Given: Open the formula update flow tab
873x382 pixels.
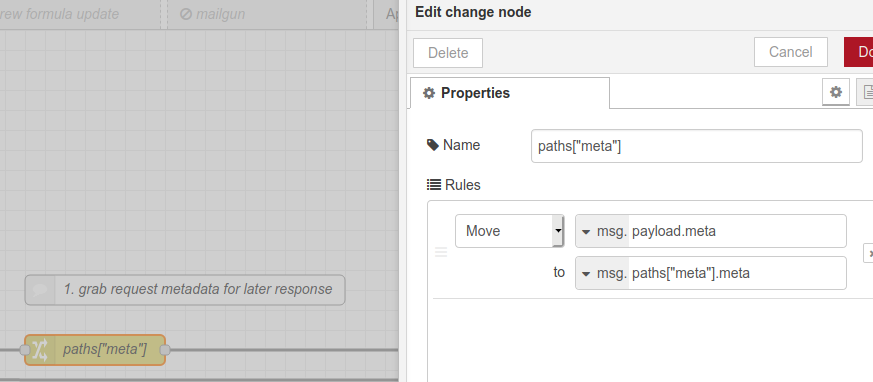Looking at the screenshot, I should 80,14.
